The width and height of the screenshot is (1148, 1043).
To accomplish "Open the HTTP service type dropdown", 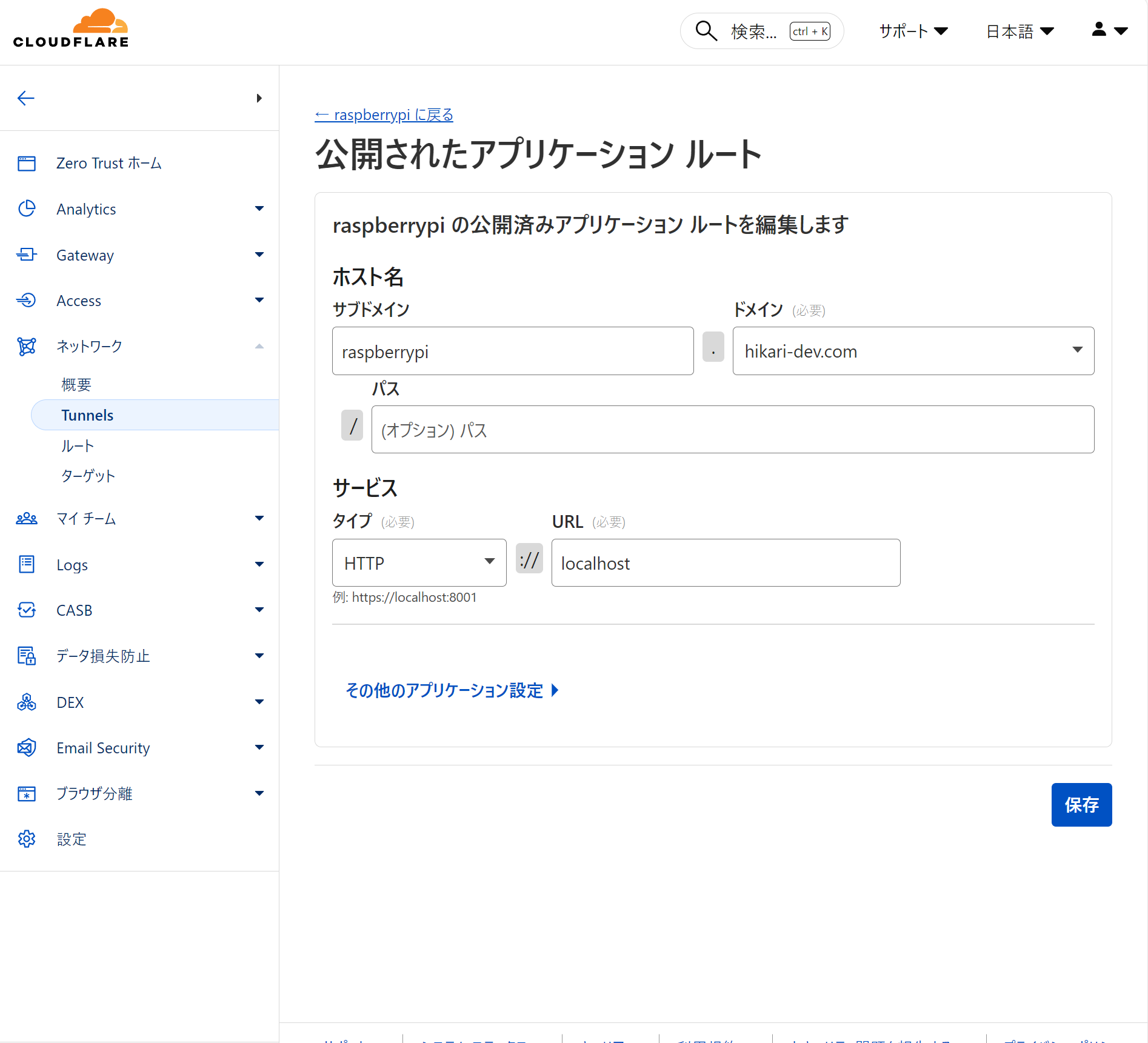I will [489, 562].
